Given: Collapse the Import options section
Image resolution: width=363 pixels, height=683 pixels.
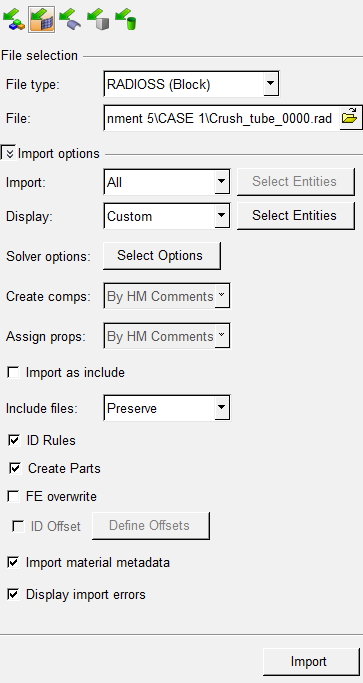Looking at the screenshot, I should coord(9,153).
